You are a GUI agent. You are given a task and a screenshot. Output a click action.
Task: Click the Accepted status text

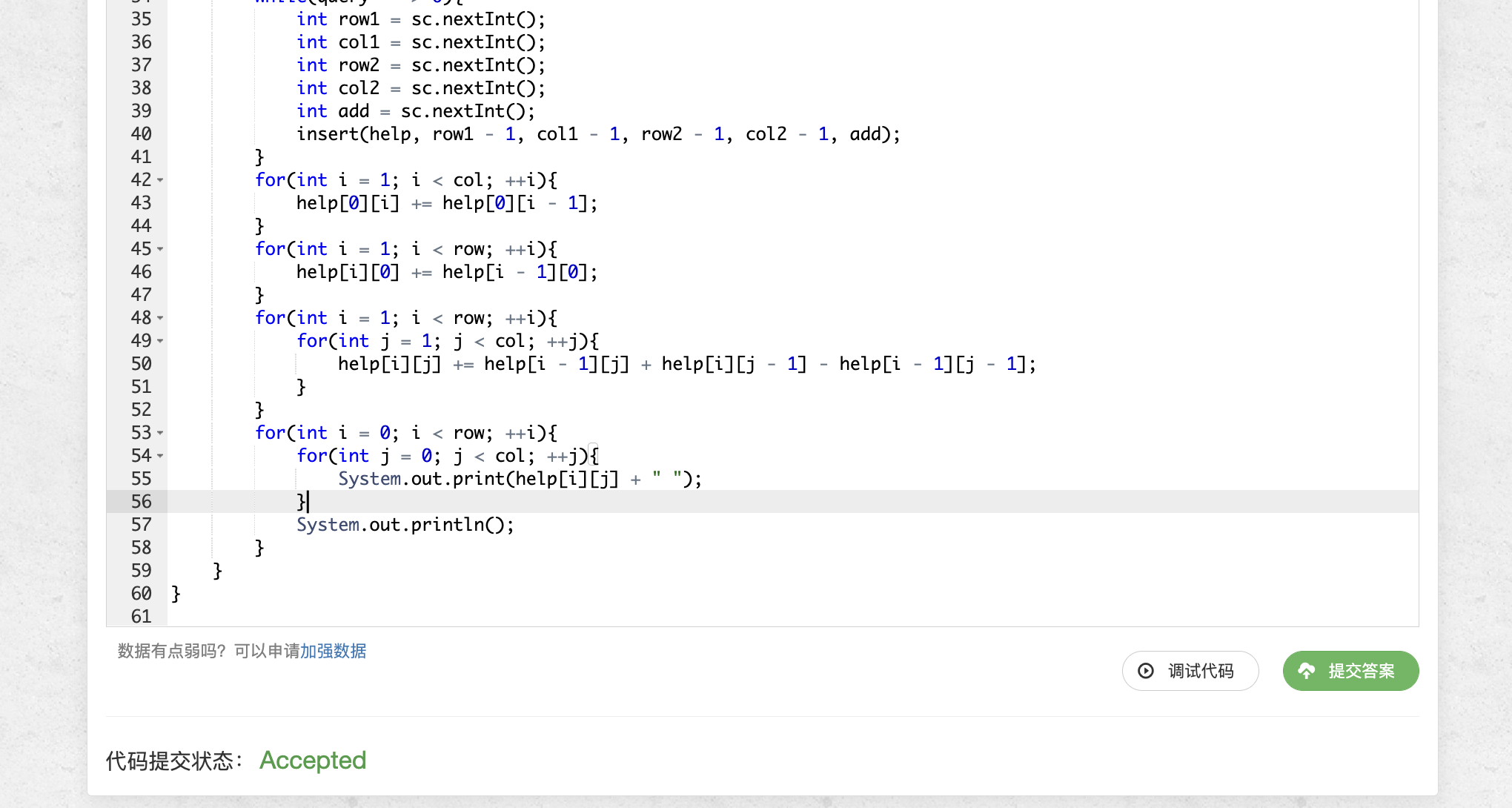(312, 760)
